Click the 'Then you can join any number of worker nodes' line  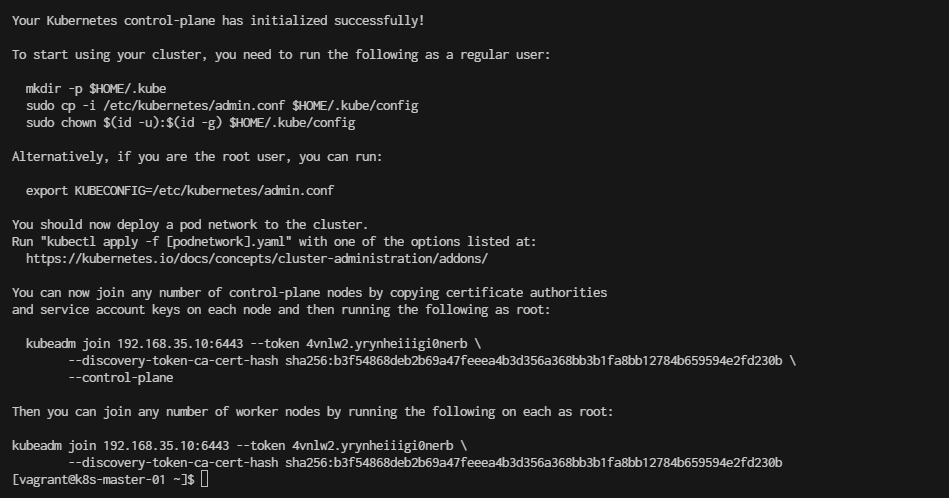coord(312,411)
